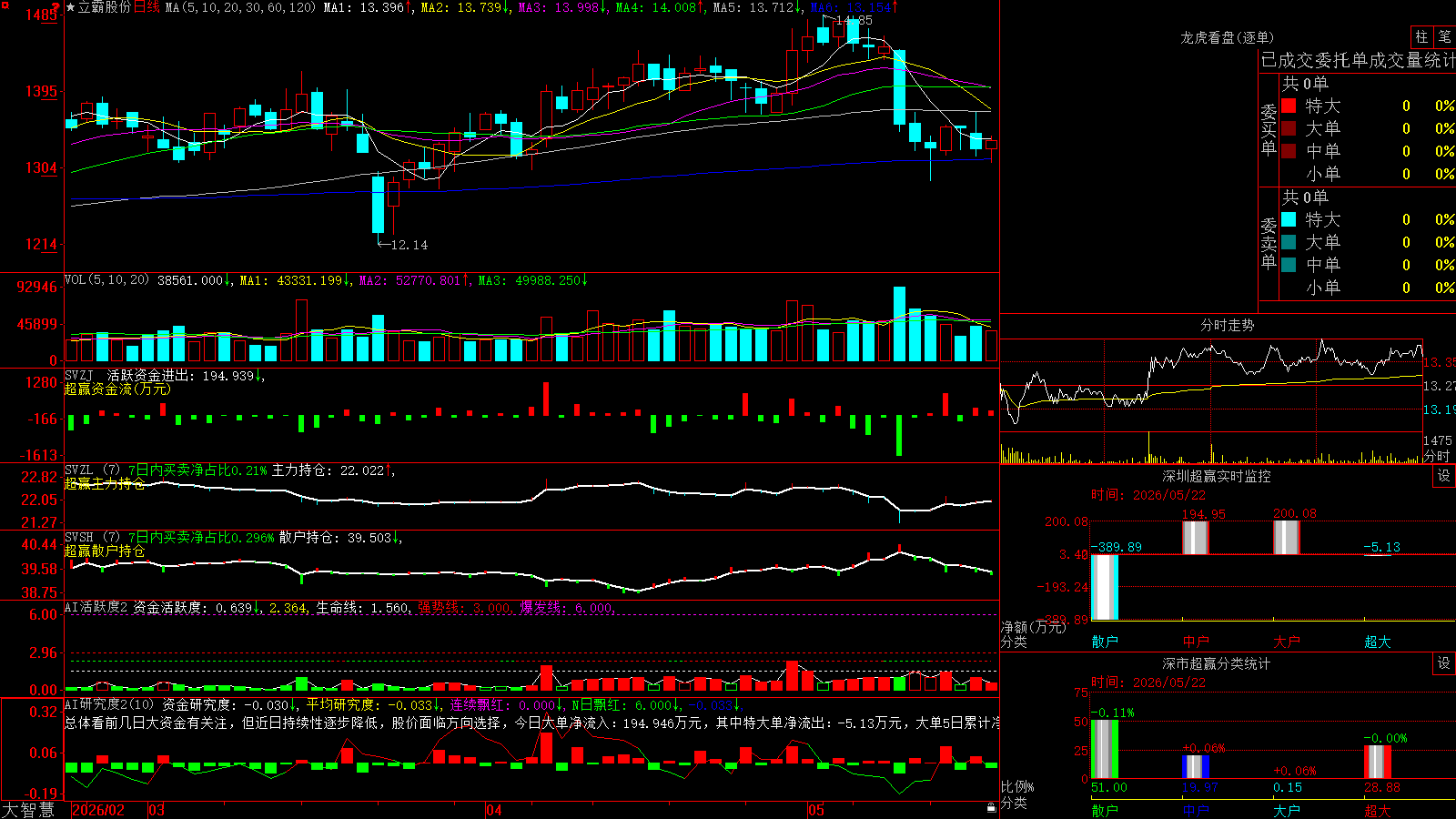Select the VOL(5,10,20) indicator label
The width and height of the screenshot is (1456, 819).
[107, 279]
